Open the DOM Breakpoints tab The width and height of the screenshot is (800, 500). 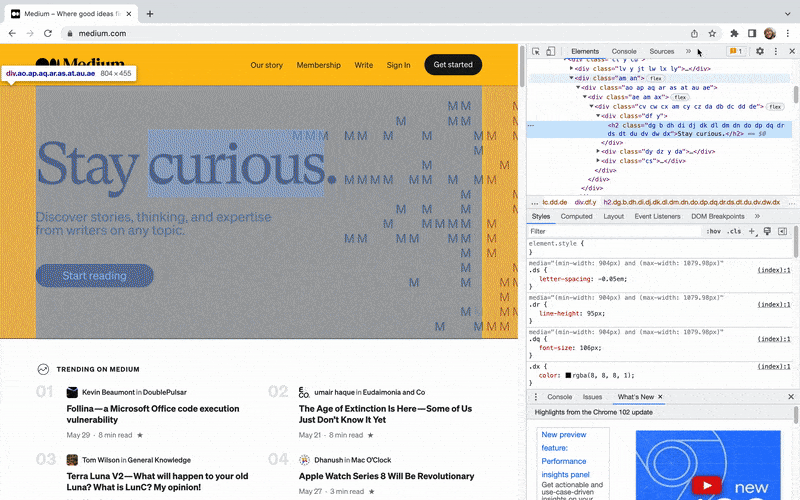click(717, 216)
